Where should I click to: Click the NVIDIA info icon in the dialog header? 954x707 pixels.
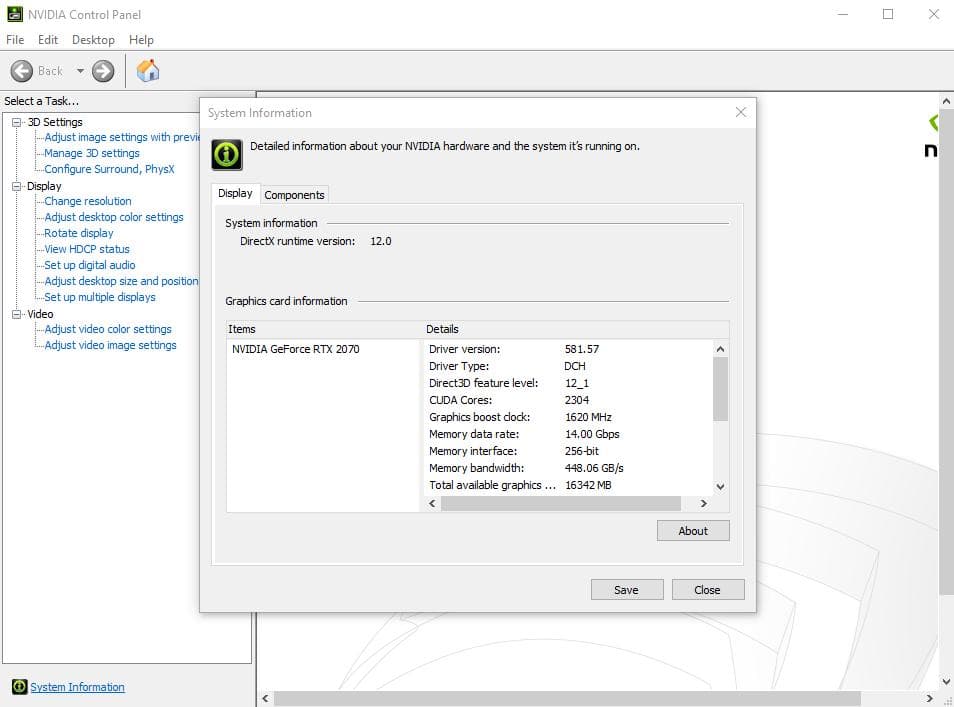(225, 155)
